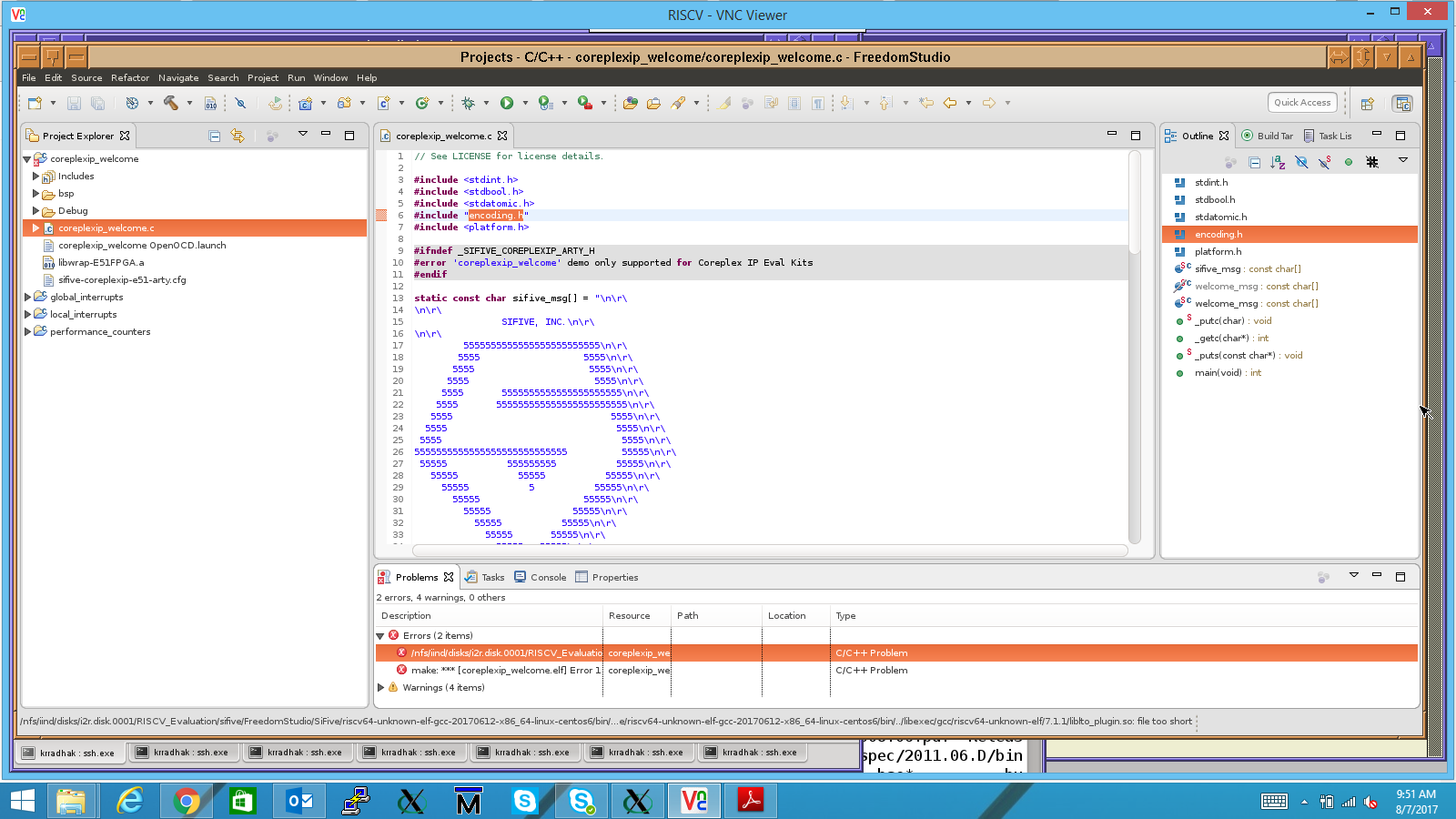The height and width of the screenshot is (819, 1456).
Task: Open the Navigate menu
Action: coord(178,78)
